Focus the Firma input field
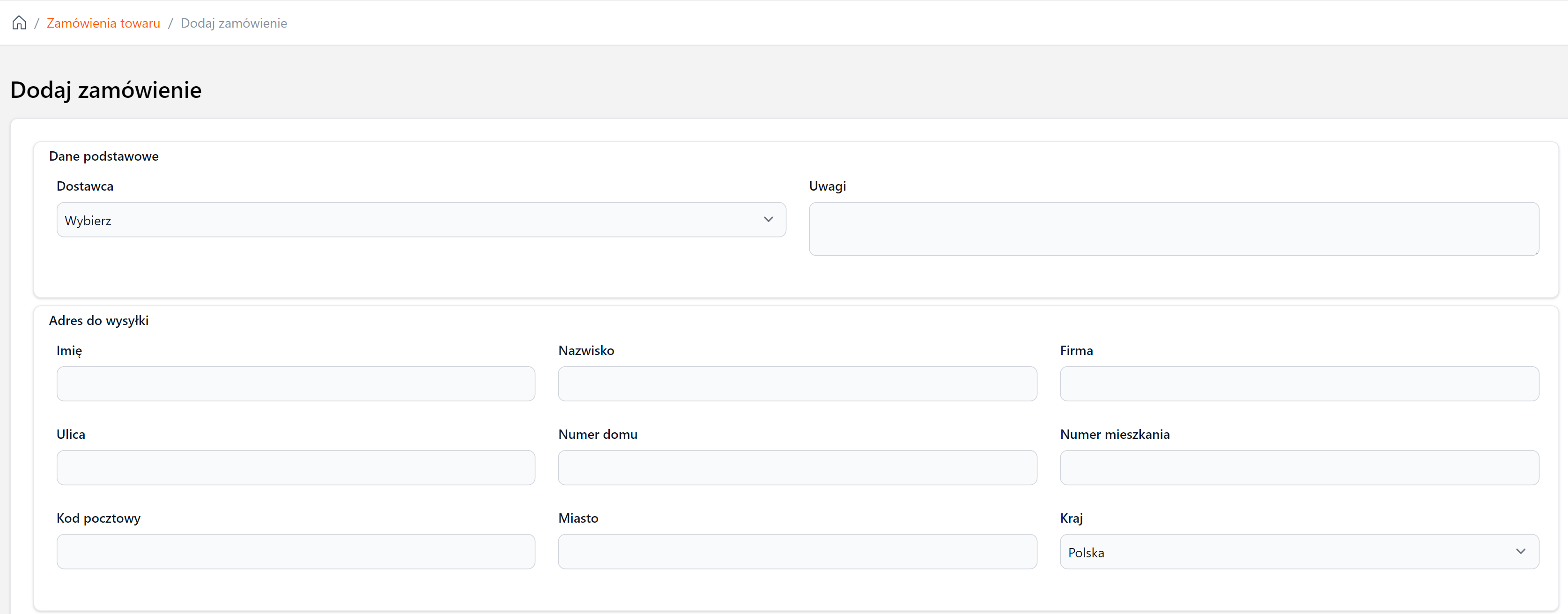The image size is (1568, 614). pyautogui.click(x=1299, y=384)
